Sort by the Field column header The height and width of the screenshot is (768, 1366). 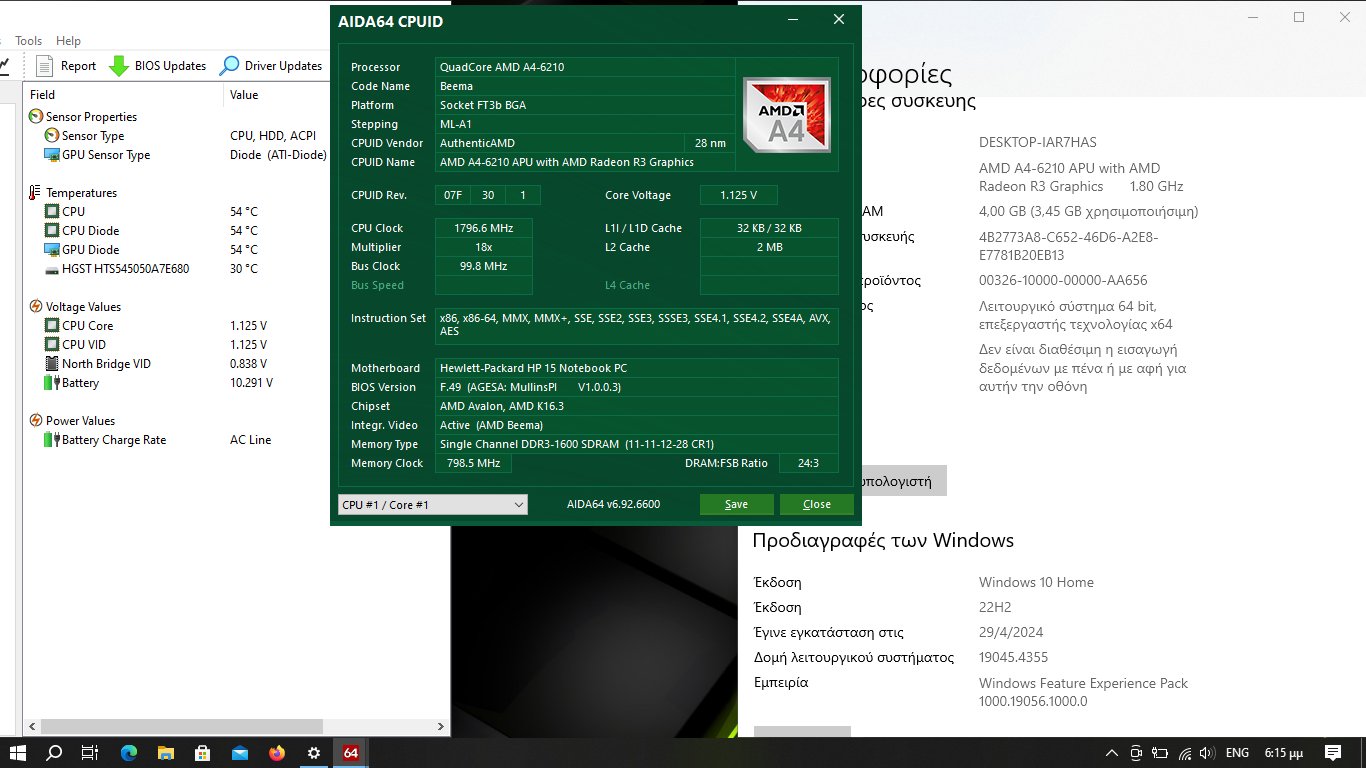pyautogui.click(x=123, y=95)
